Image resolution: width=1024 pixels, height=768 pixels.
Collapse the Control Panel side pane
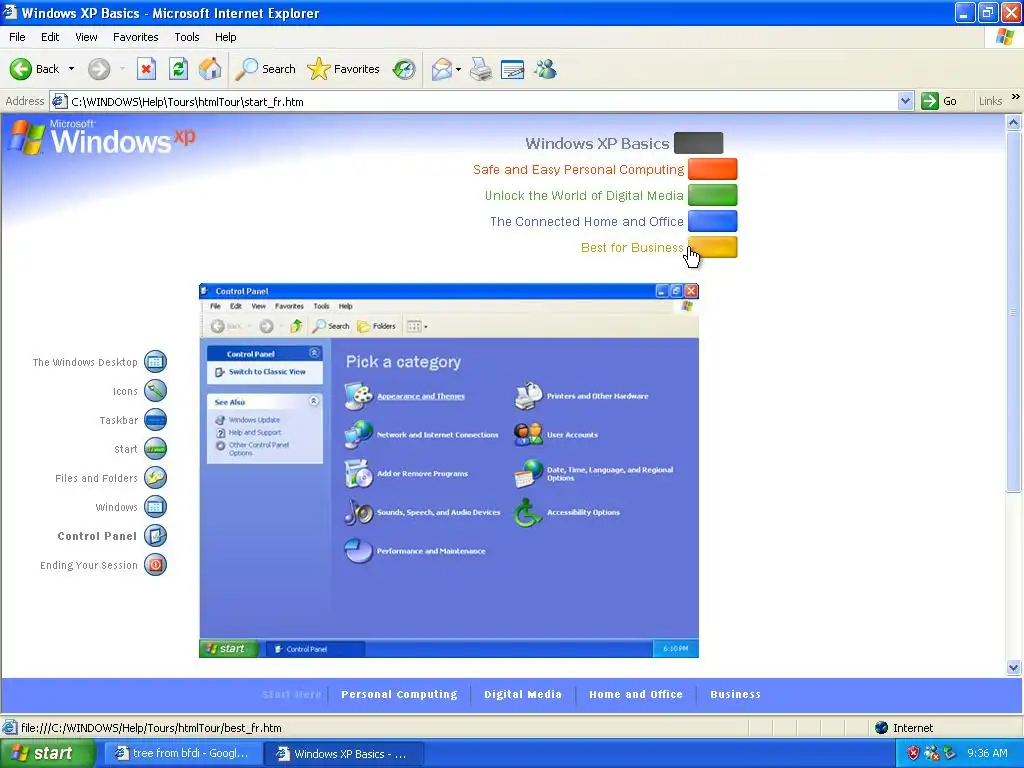[x=314, y=353]
